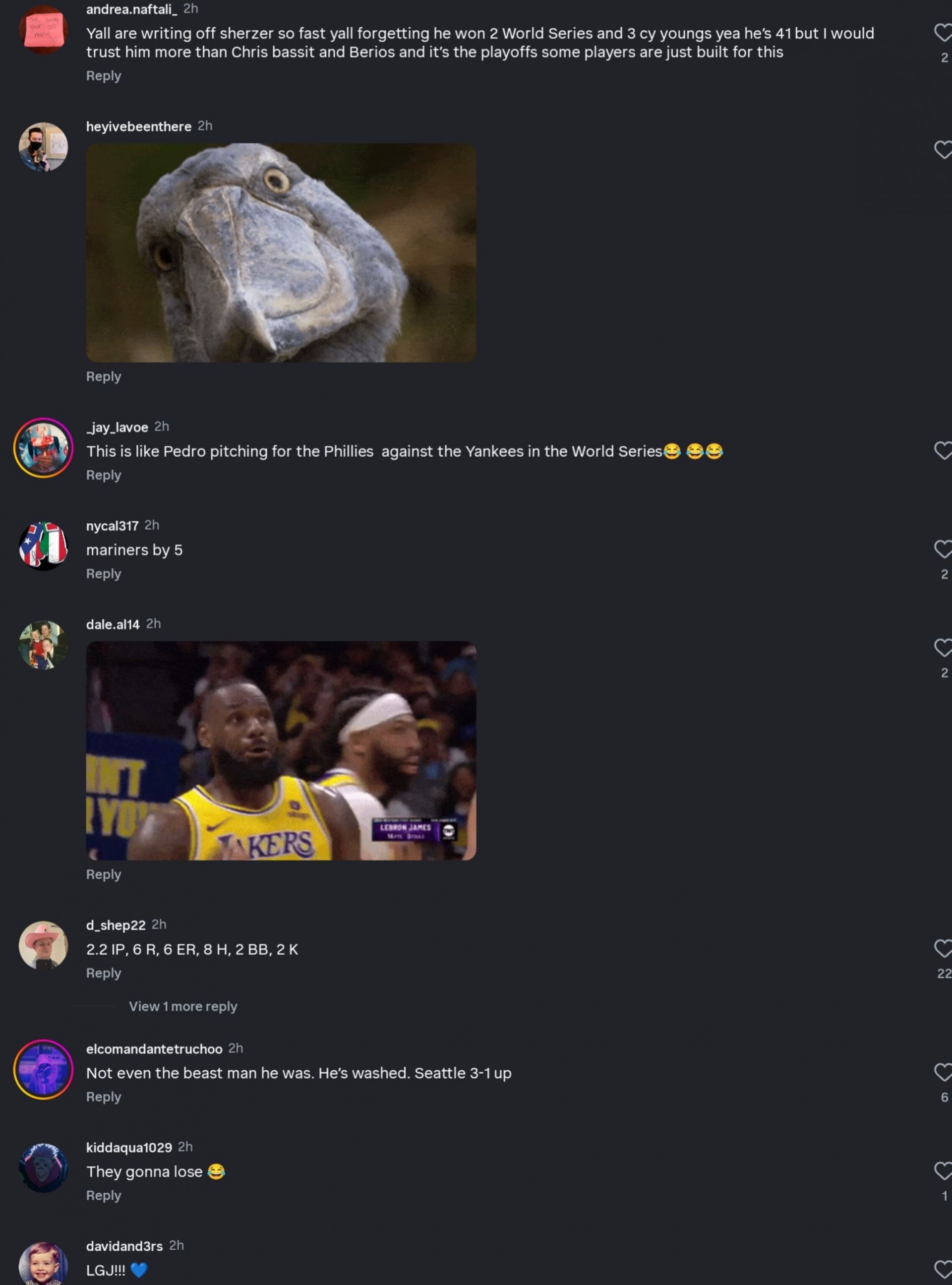Expand "View 1 more reply" under d_shep22
Screen dimensions: 952x1285
pos(182,1006)
